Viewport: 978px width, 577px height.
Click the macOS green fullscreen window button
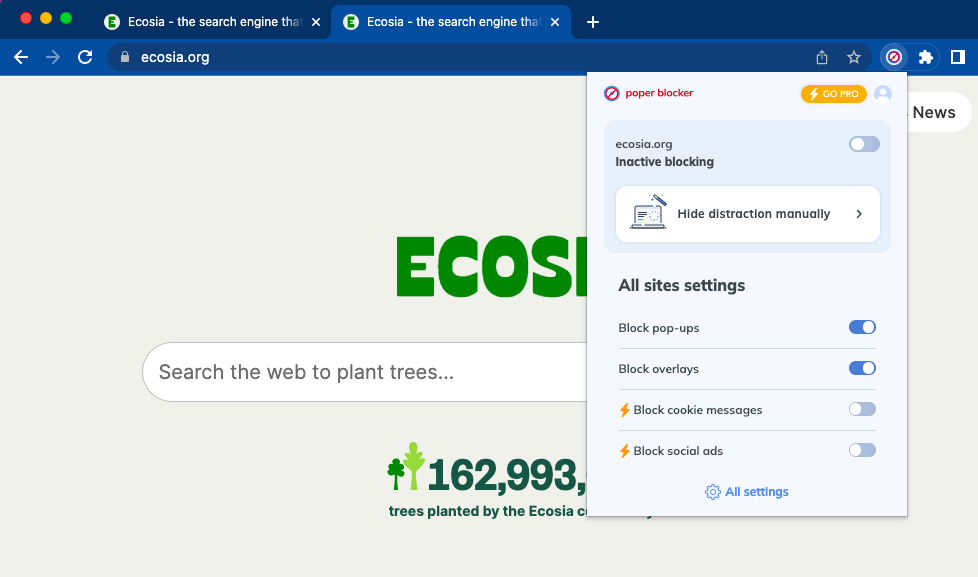65,18
